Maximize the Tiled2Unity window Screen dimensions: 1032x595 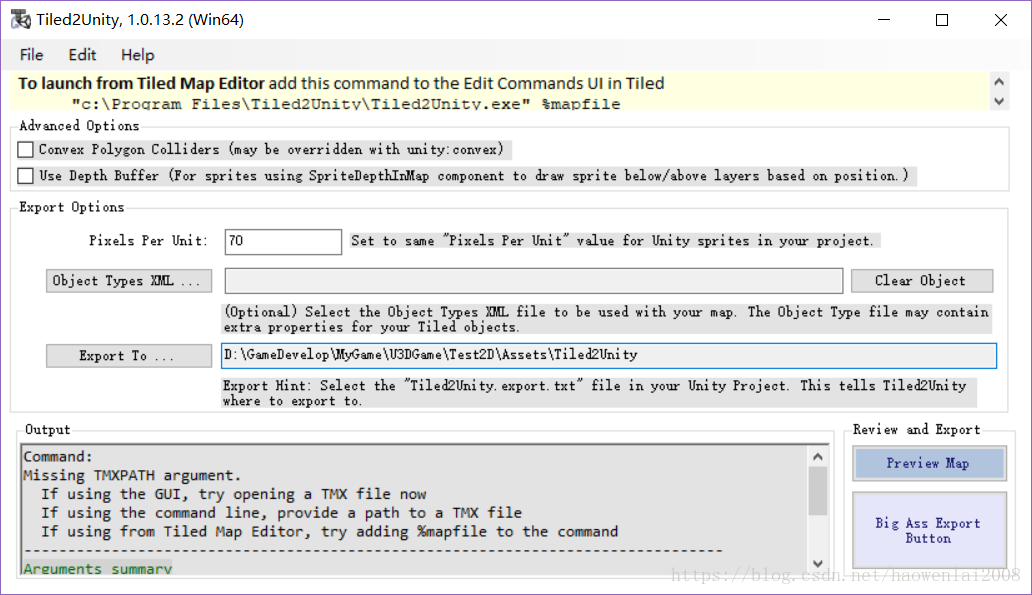tap(942, 20)
